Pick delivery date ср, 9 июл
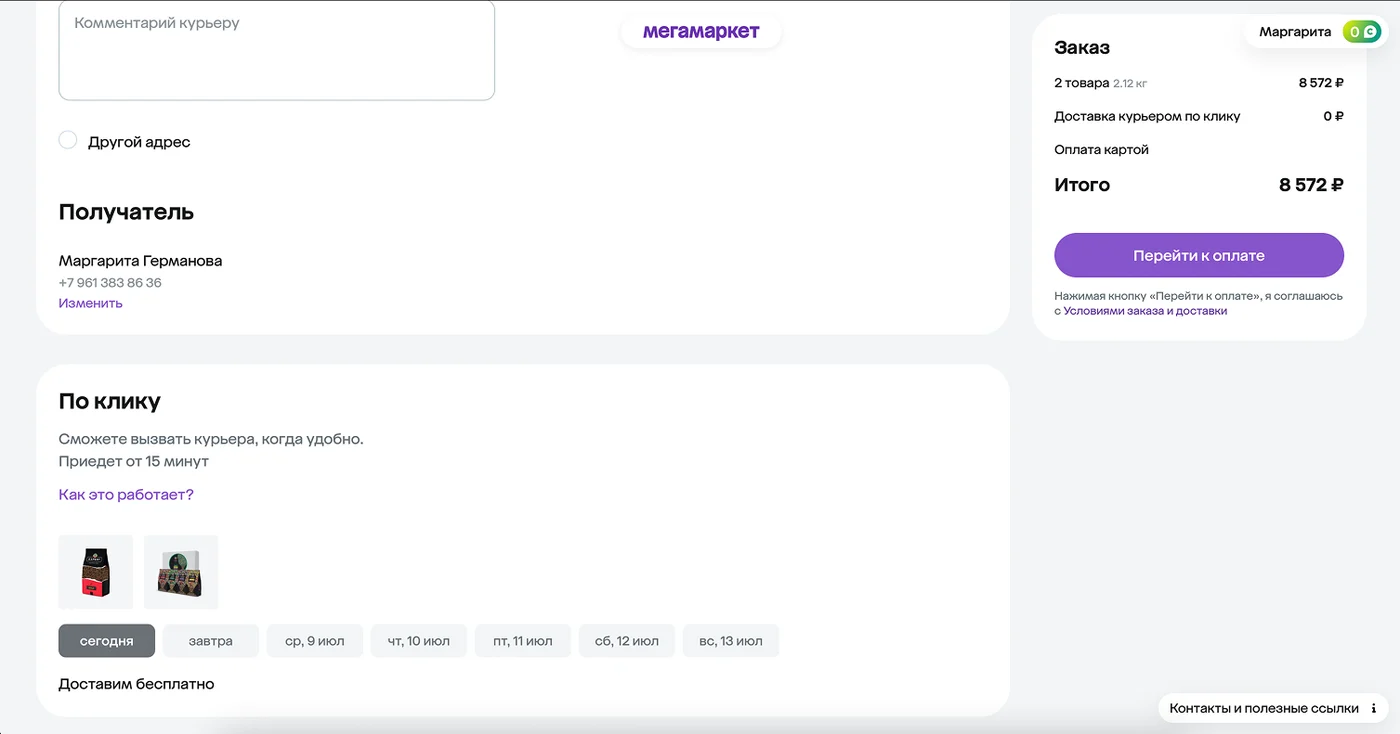This screenshot has width=1400, height=734. point(315,641)
